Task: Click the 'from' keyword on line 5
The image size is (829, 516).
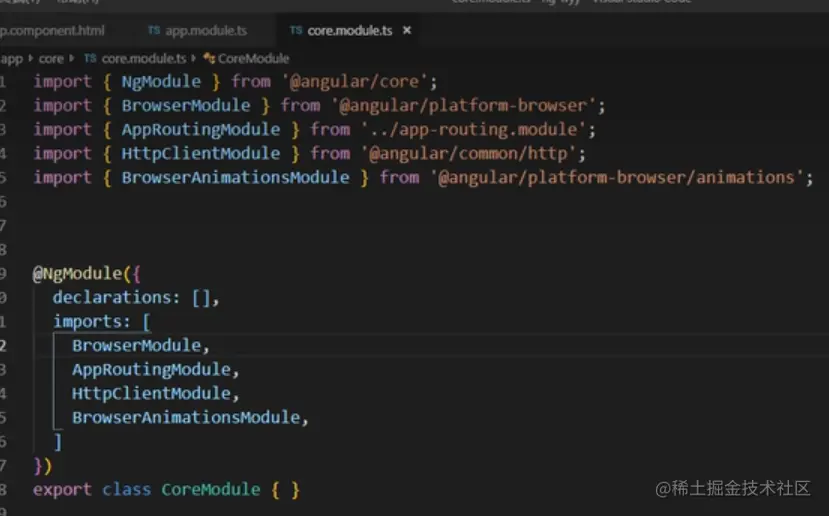Action: 399,177
